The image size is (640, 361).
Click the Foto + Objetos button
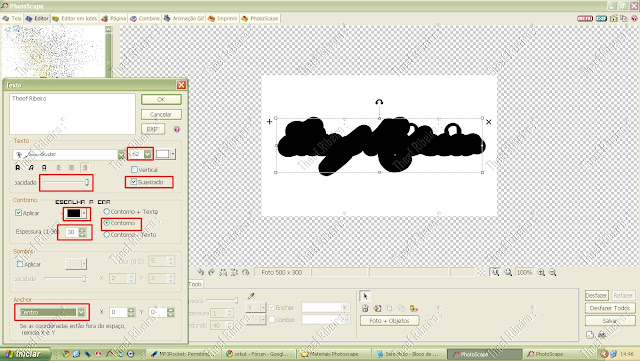[389, 321]
